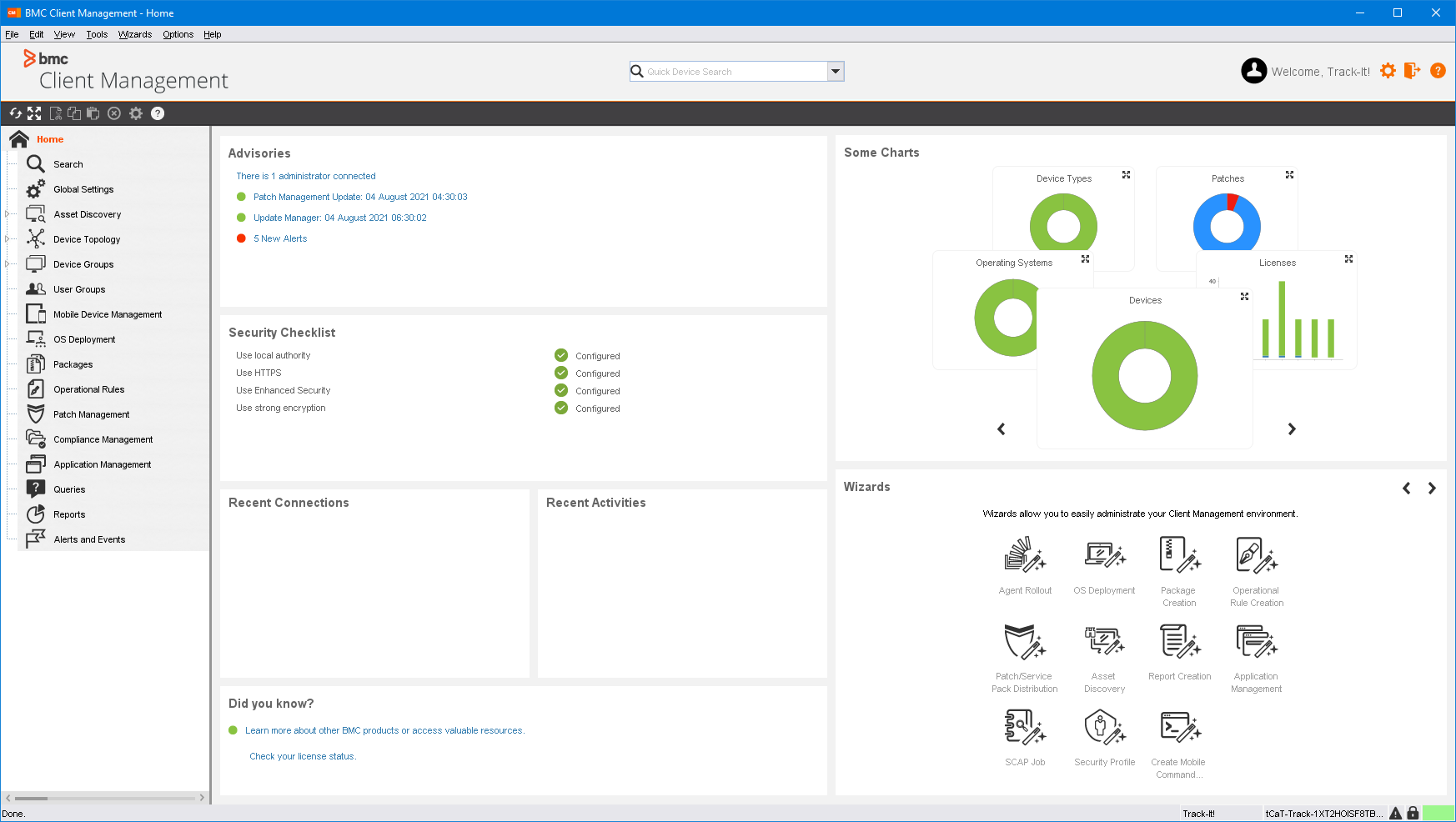Maximize the Patches chart
The width and height of the screenshot is (1456, 822).
(1289, 175)
